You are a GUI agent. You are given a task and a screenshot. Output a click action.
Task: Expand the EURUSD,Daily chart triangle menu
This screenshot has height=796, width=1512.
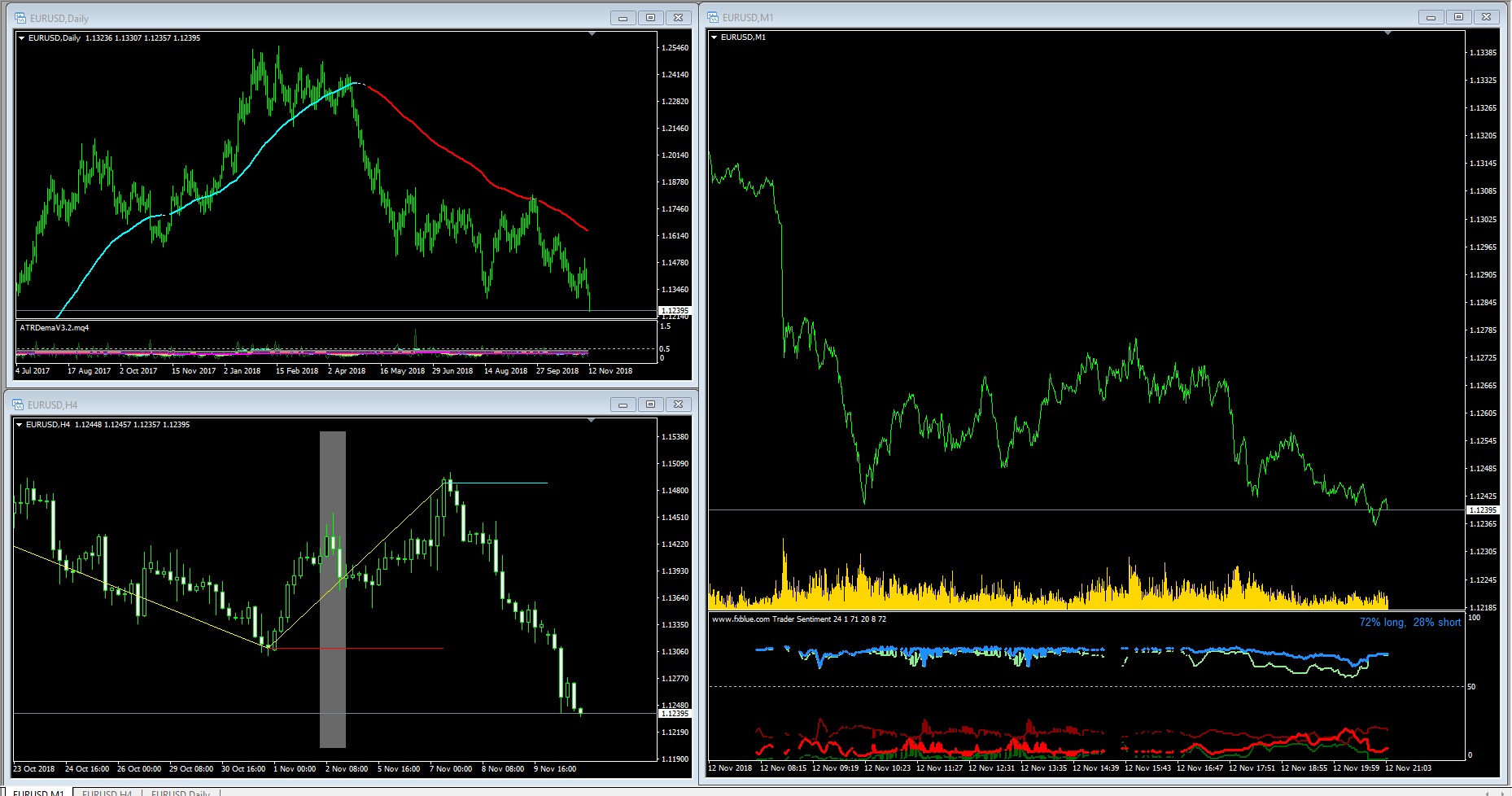(22, 37)
